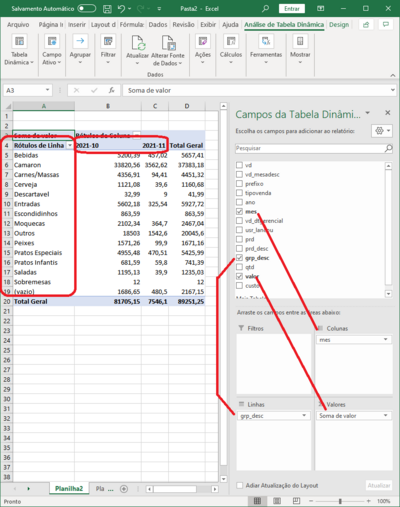The width and height of the screenshot is (400, 507).
Task: Click the Share icon in ribbon
Action: tap(366, 25)
